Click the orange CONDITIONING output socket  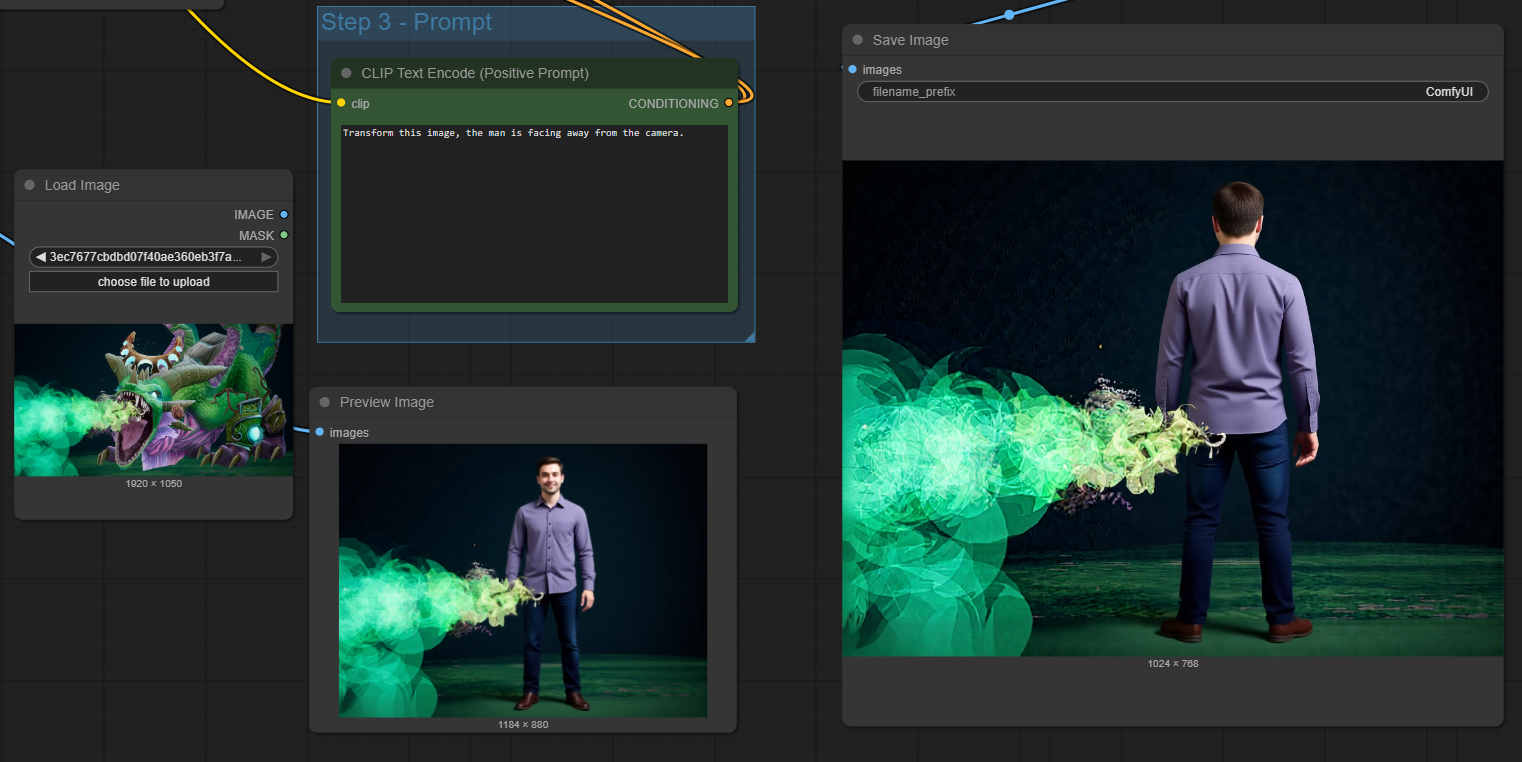[728, 103]
